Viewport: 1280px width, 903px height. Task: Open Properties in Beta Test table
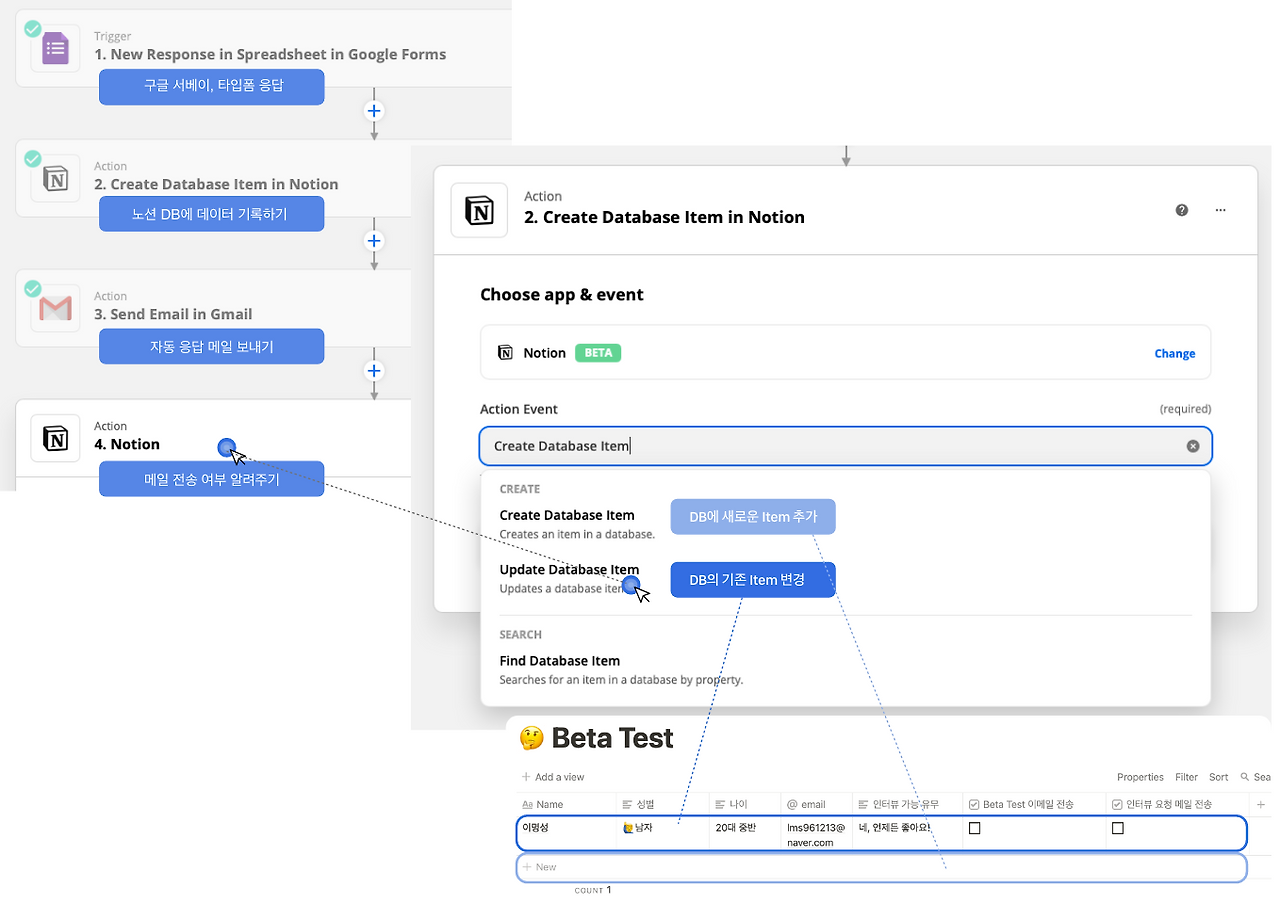[1140, 777]
